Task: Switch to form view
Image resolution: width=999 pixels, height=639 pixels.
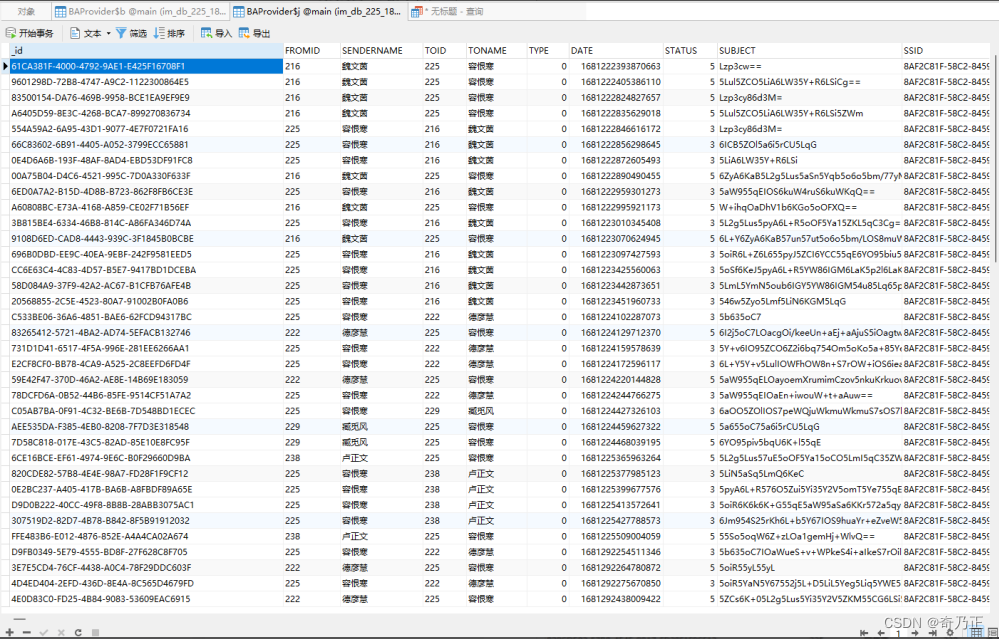Action: [x=992, y=633]
